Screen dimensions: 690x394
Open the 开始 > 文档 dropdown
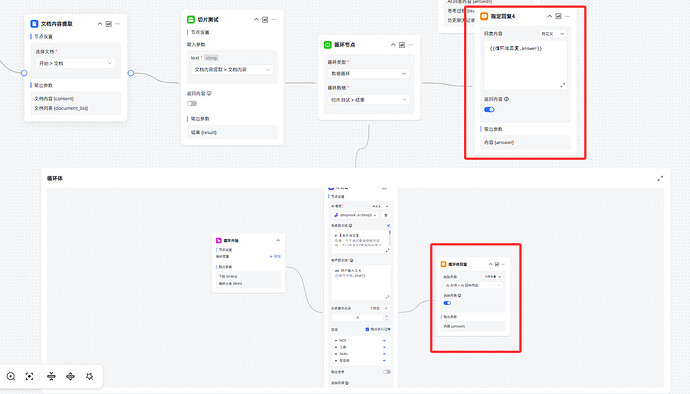(x=76, y=63)
